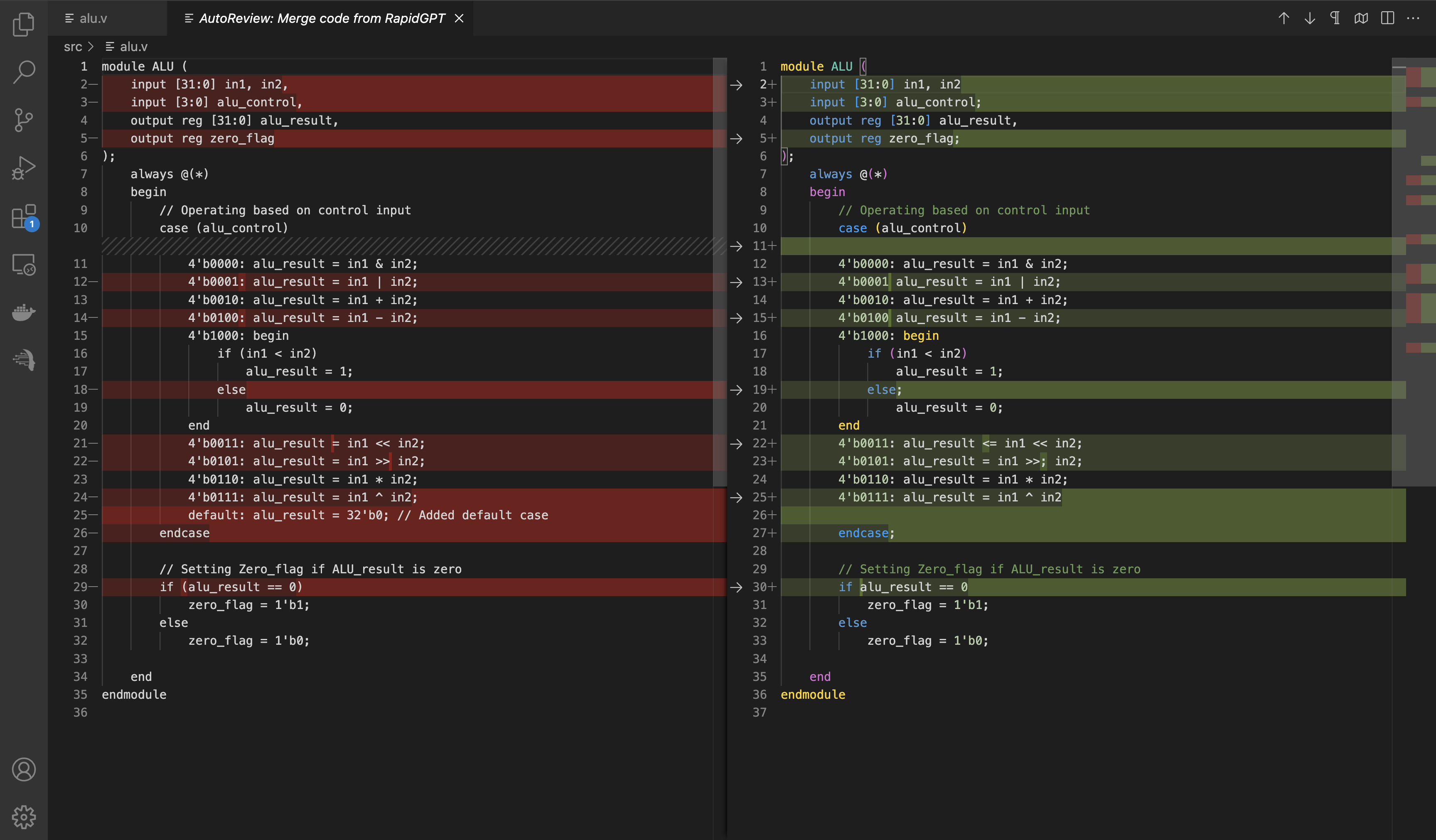Click 'always @(*)' in left editor
Image resolution: width=1436 pixels, height=840 pixels.
pyautogui.click(x=170, y=174)
